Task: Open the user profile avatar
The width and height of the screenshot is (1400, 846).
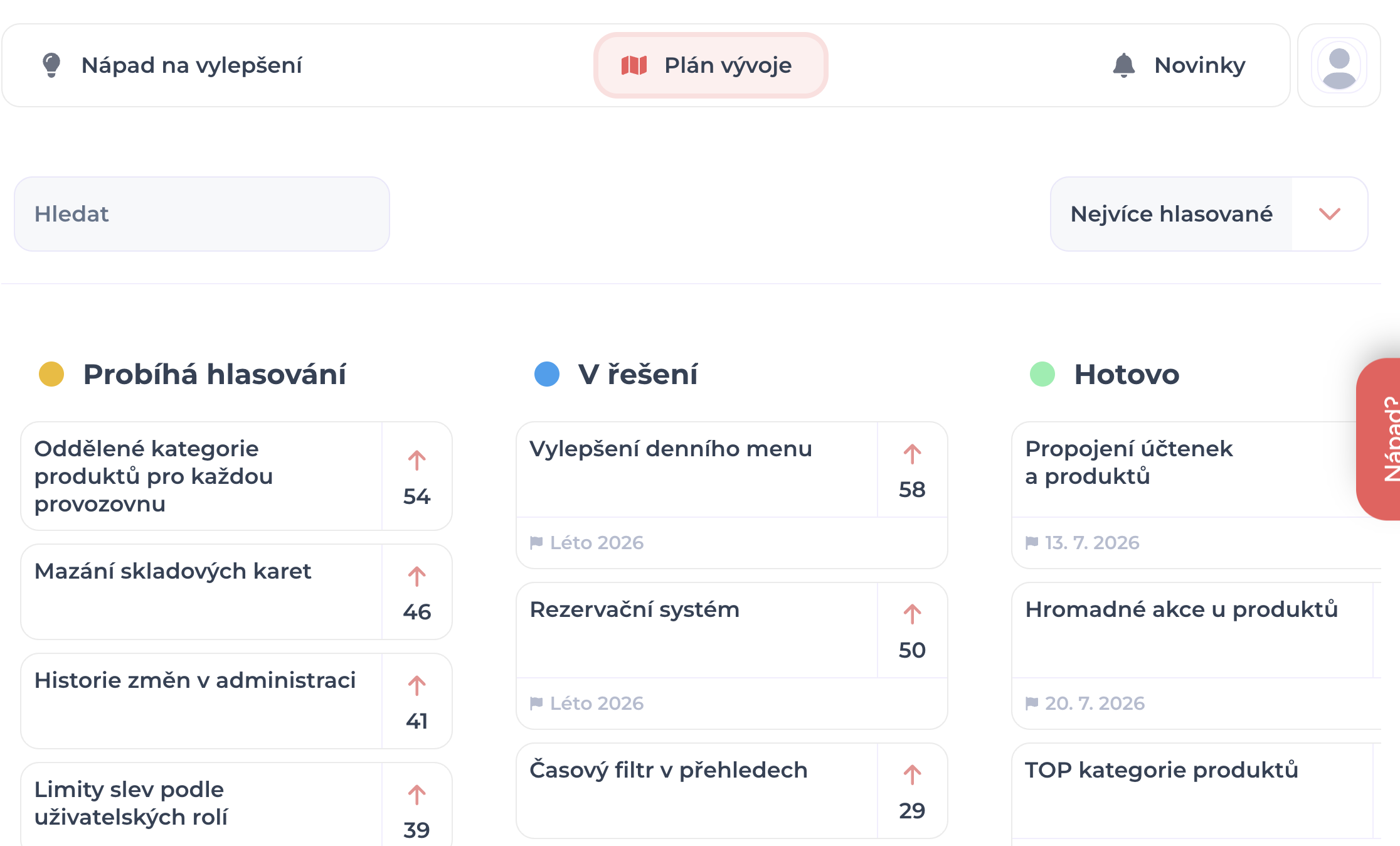Action: coord(1339,65)
